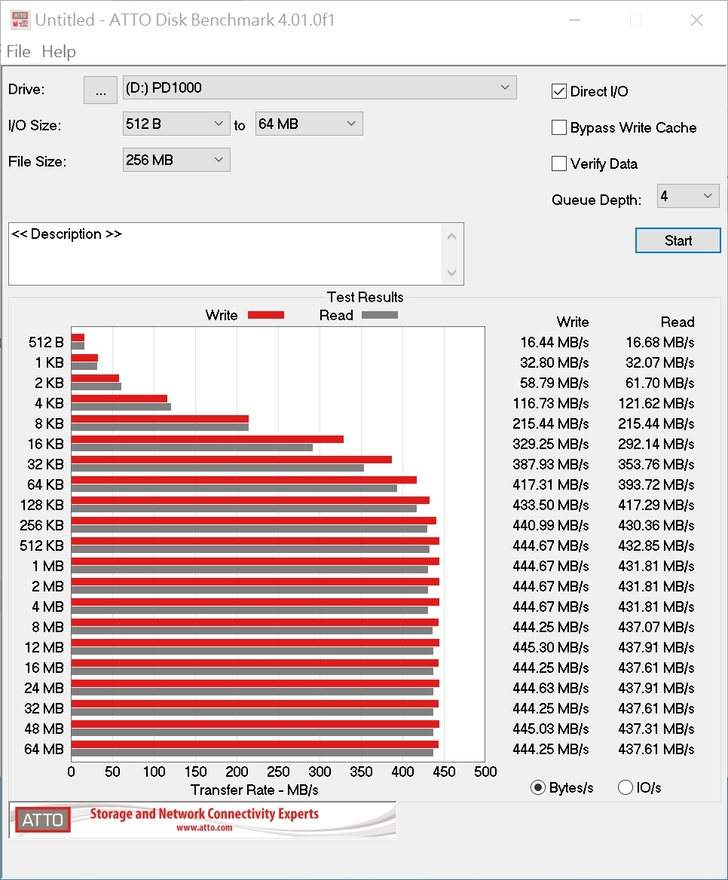
Task: Click the ATTO logo in bottom banner
Action: (42, 820)
